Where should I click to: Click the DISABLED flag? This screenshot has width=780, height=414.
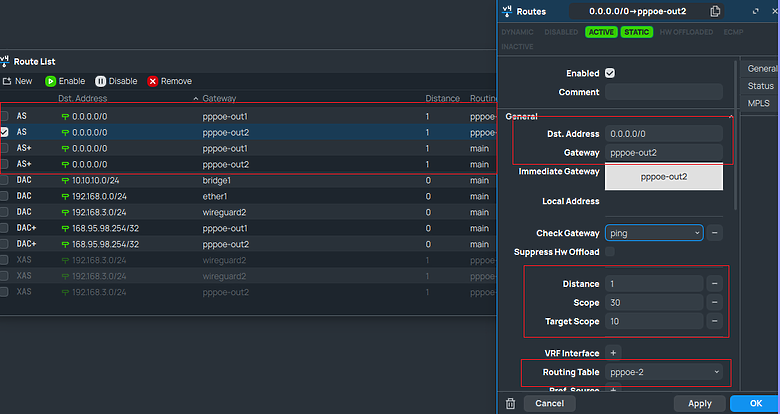click(561, 32)
